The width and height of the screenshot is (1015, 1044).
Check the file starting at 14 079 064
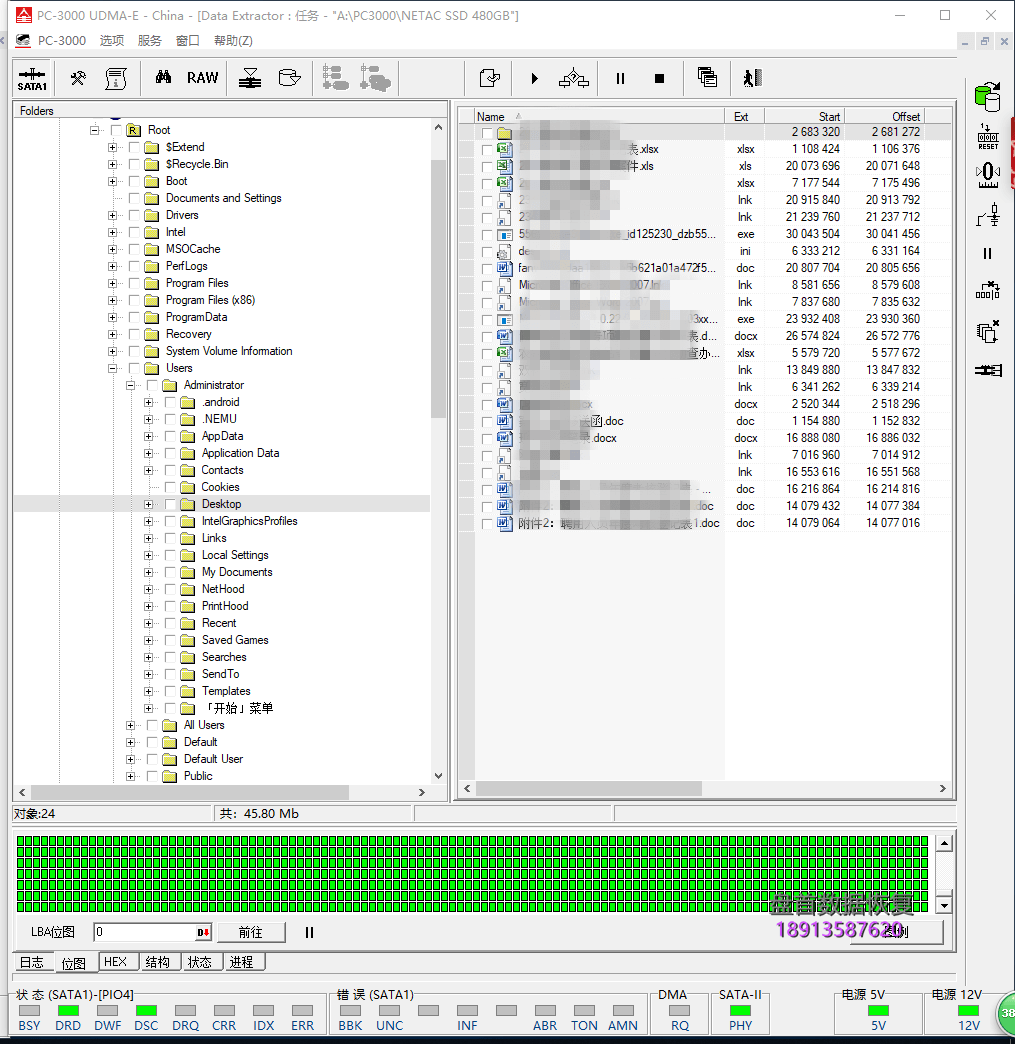(x=487, y=524)
